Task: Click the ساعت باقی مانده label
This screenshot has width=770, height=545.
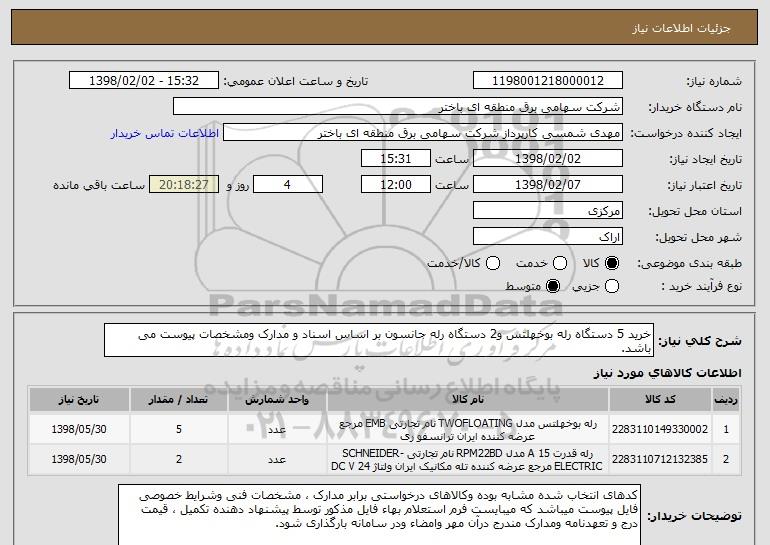Action: click(99, 185)
